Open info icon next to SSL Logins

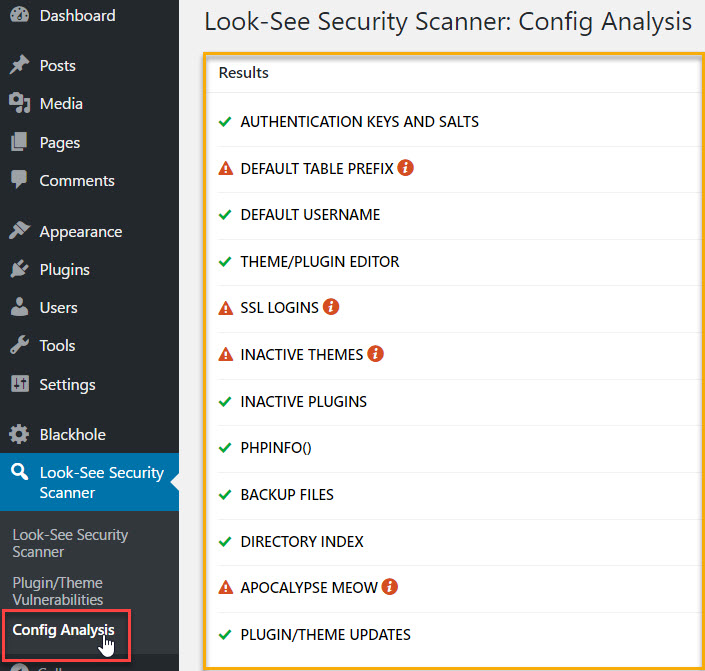tap(331, 307)
